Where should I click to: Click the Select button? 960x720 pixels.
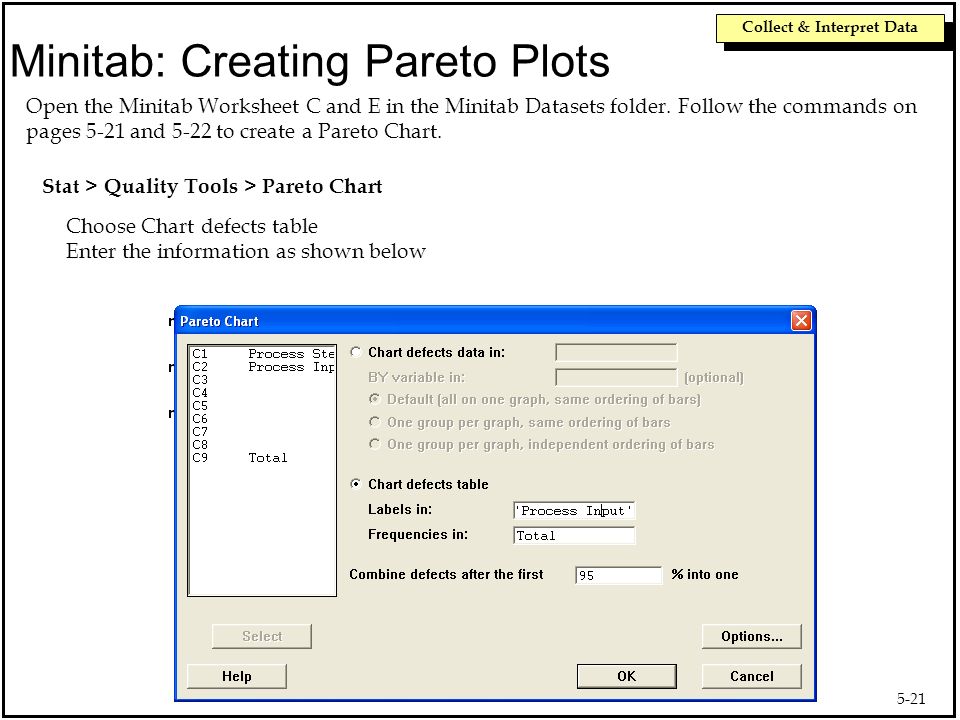pos(261,636)
